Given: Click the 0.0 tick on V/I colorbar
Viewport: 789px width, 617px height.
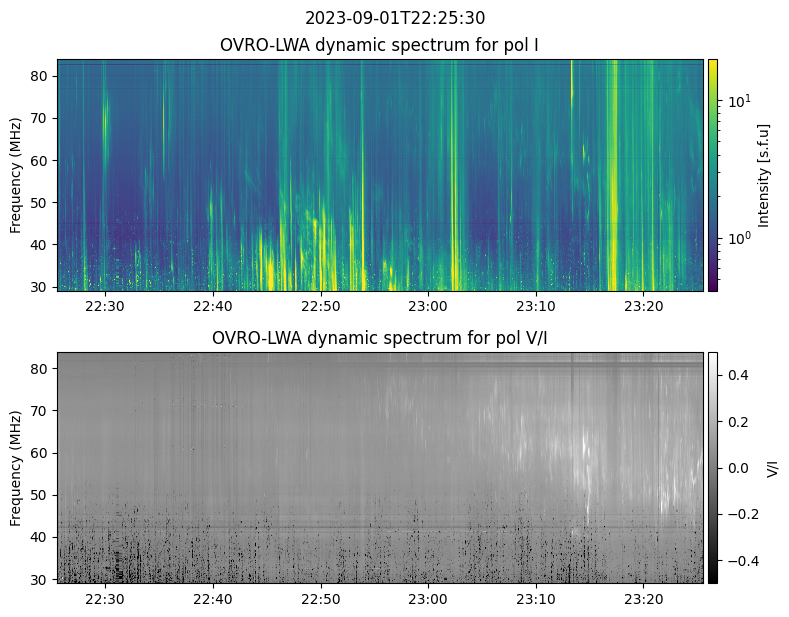Looking at the screenshot, I should (x=738, y=468).
